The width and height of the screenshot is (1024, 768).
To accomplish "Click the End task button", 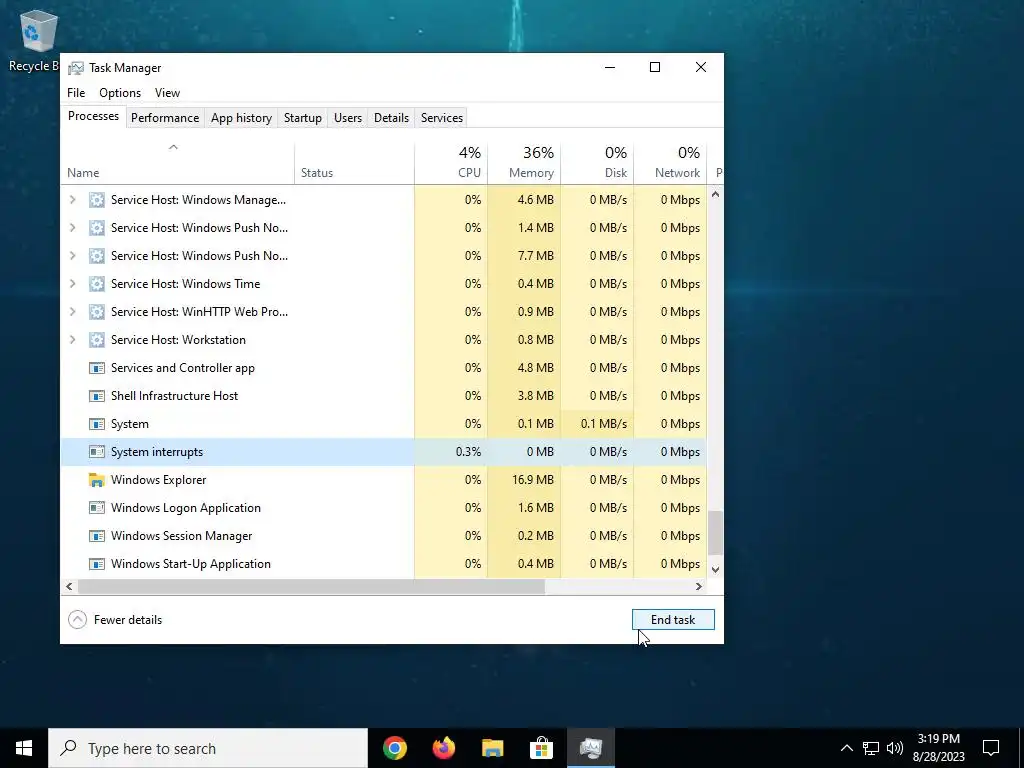I will tap(673, 620).
